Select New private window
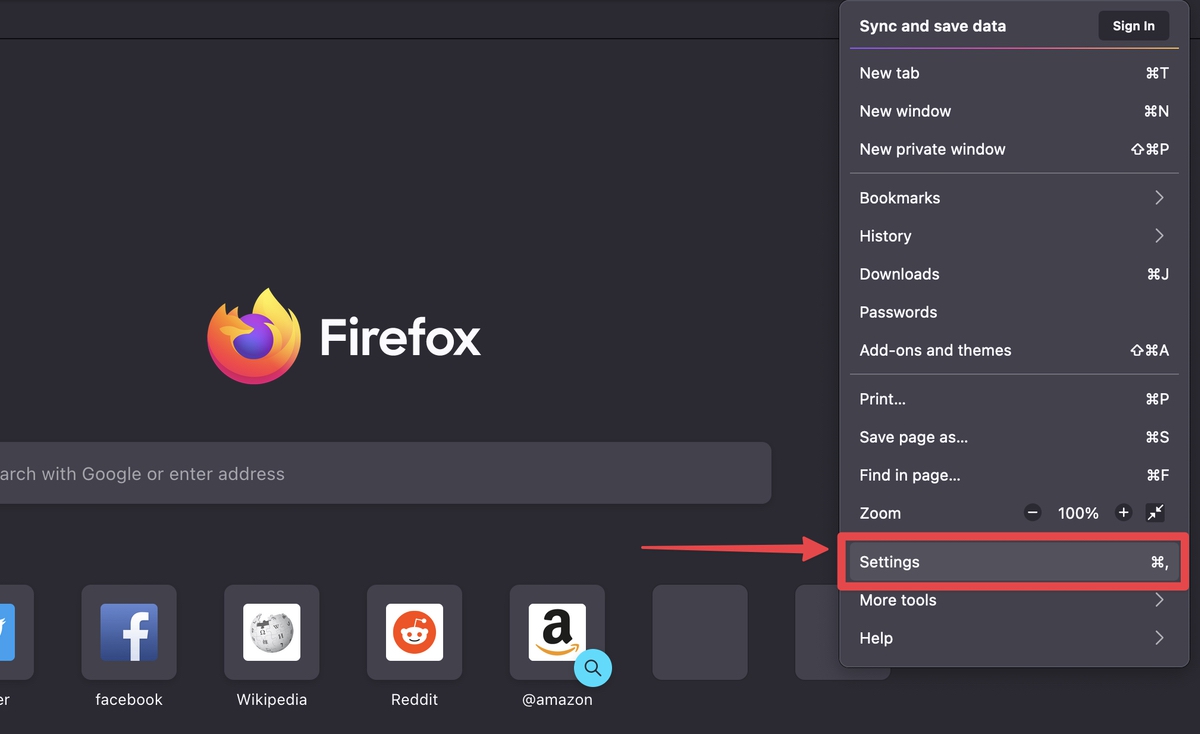This screenshot has width=1200, height=734. [x=932, y=149]
